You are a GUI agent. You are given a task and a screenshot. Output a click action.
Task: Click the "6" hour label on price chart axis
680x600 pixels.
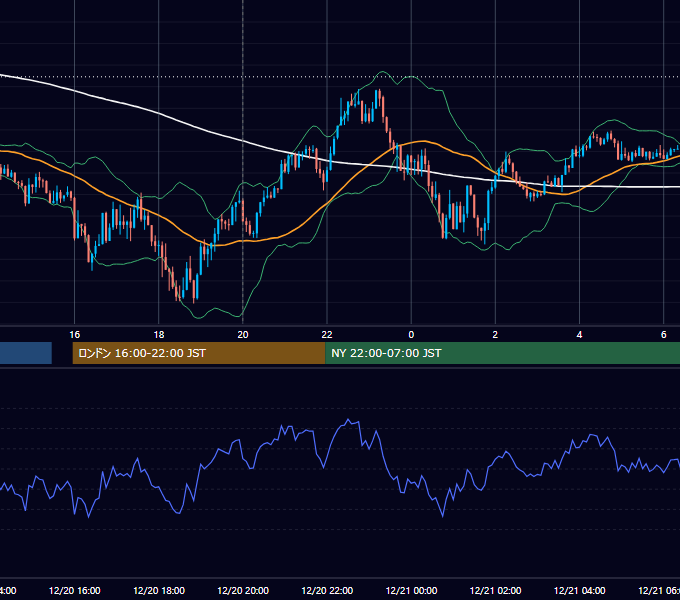[664, 335]
